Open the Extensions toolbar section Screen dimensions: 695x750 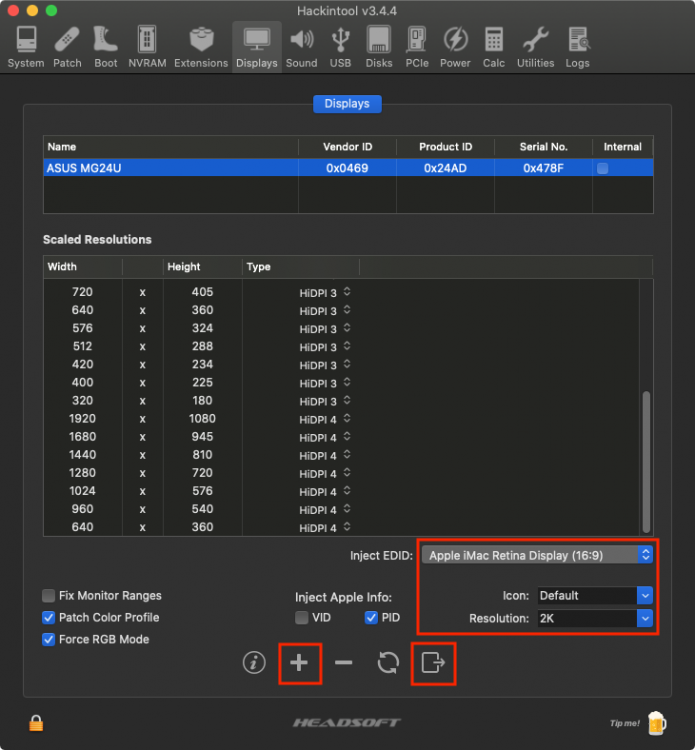coord(201,47)
